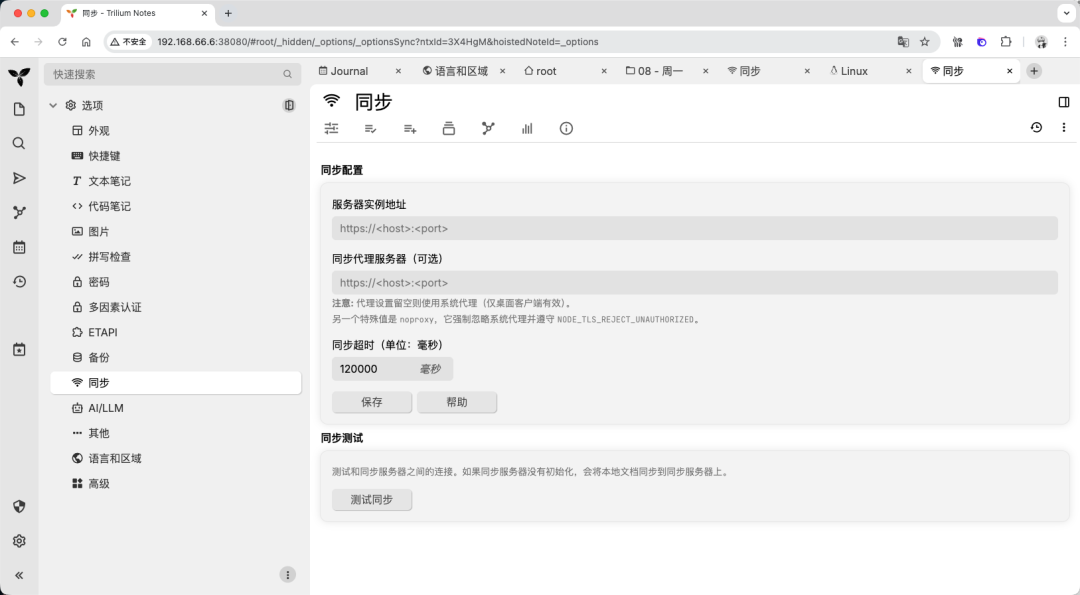Open tree settings three-dot button
The image size is (1080, 595).
288,574
